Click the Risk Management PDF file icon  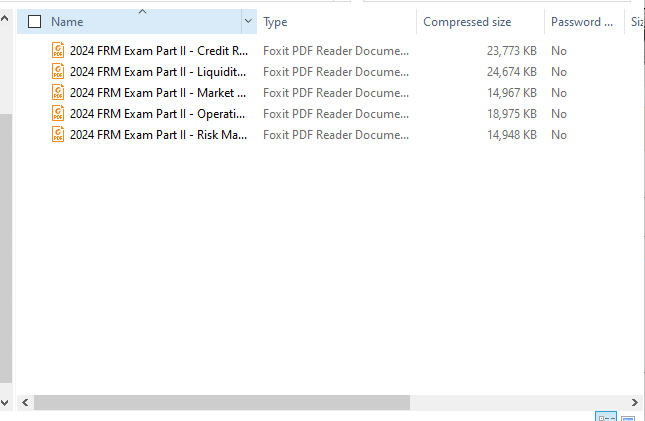click(x=58, y=134)
